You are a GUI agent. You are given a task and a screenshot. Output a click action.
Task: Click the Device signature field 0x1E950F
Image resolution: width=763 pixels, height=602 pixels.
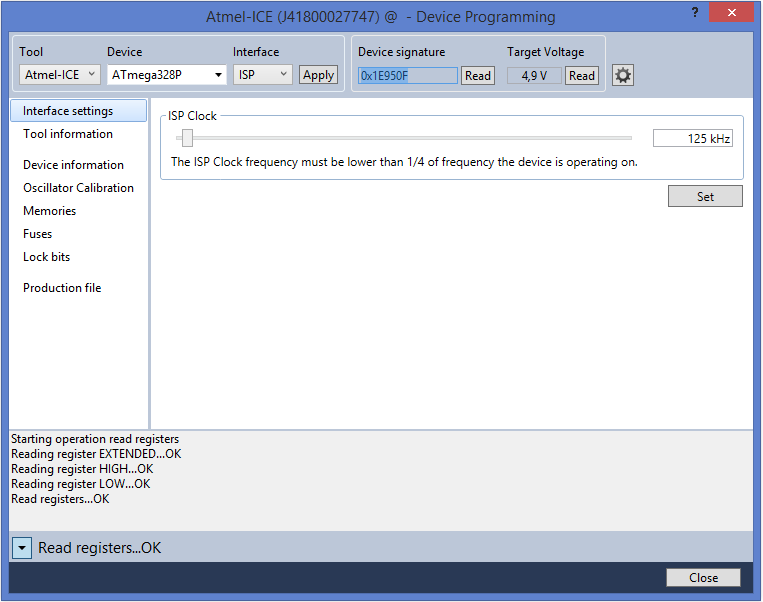[x=408, y=76]
